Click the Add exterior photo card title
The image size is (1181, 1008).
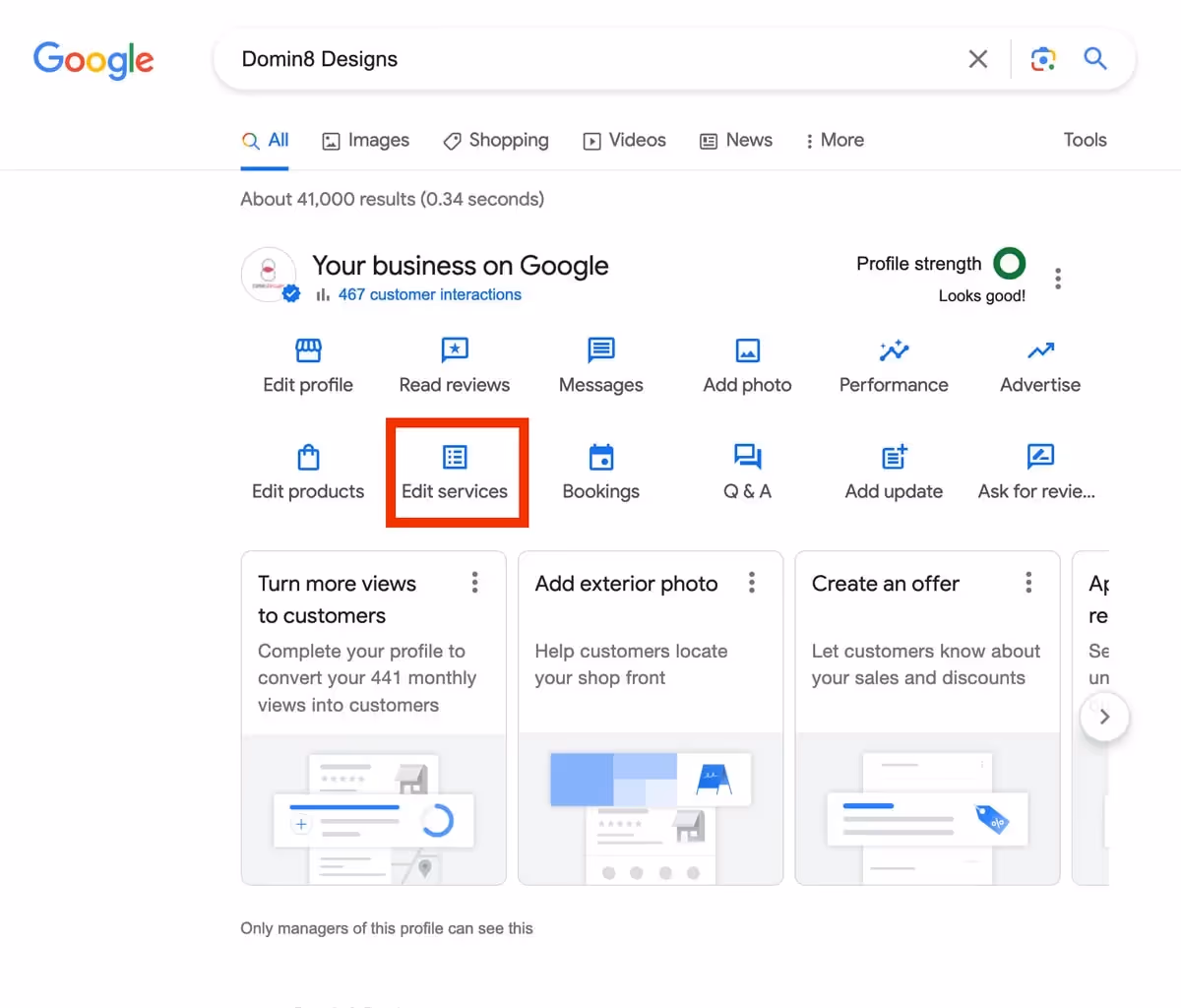click(627, 584)
